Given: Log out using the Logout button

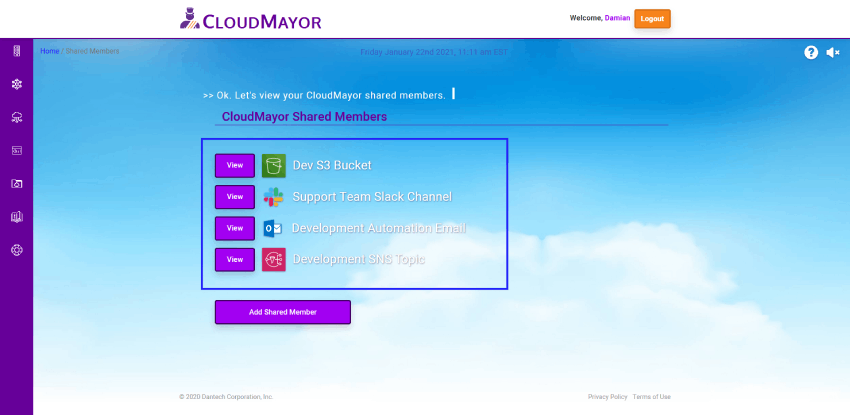Looking at the screenshot, I should click(652, 18).
